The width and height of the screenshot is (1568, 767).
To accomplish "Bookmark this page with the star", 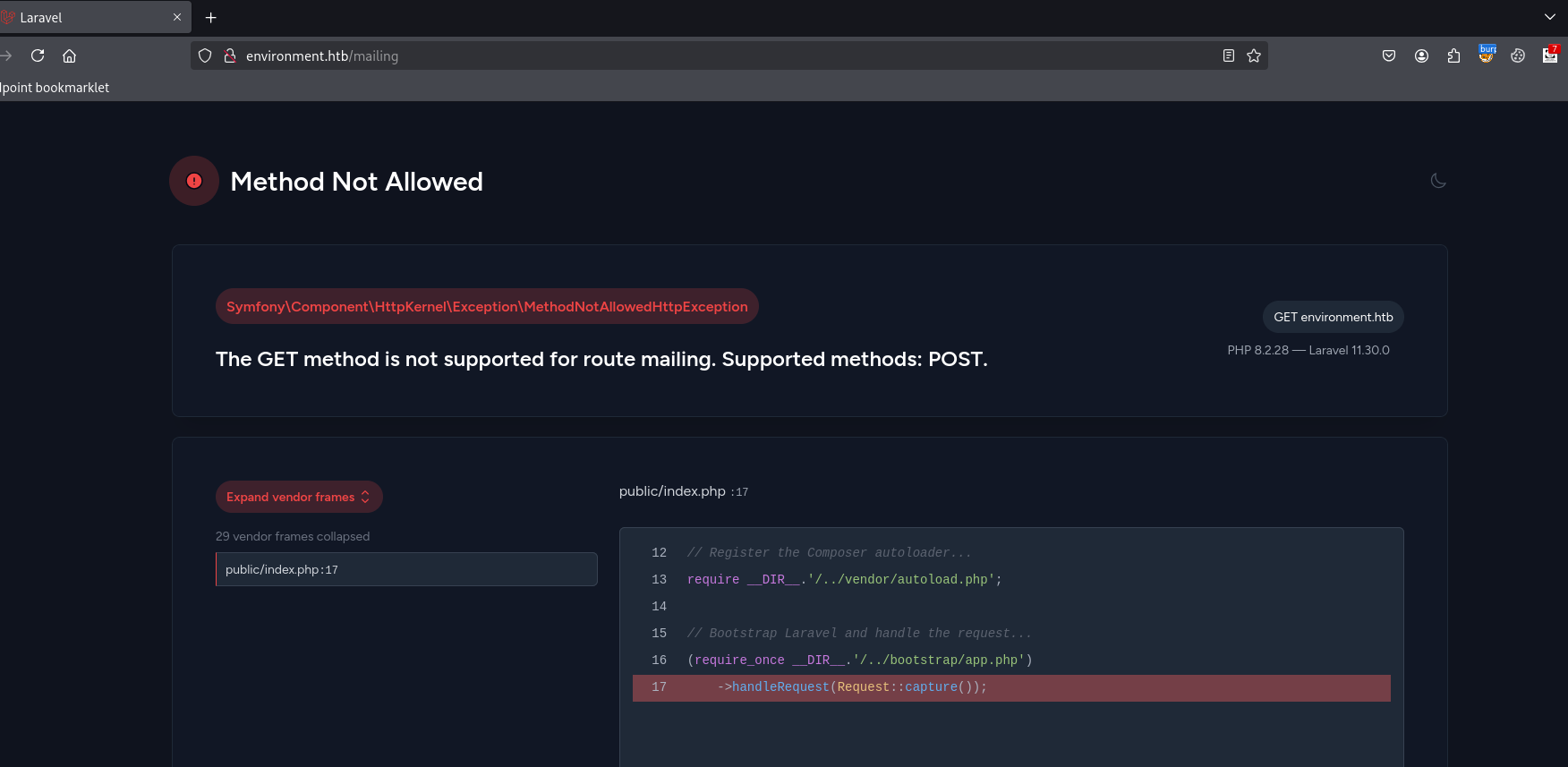I will pos(1254,55).
